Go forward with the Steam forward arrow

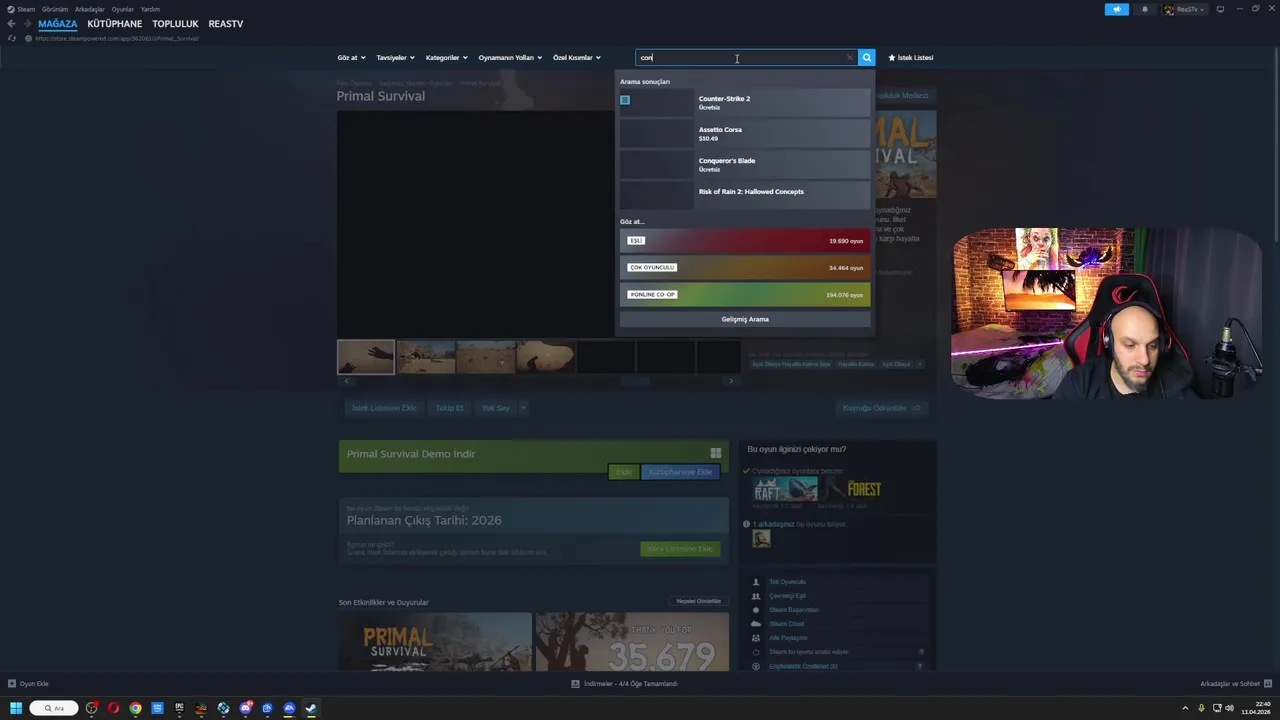coord(25,24)
